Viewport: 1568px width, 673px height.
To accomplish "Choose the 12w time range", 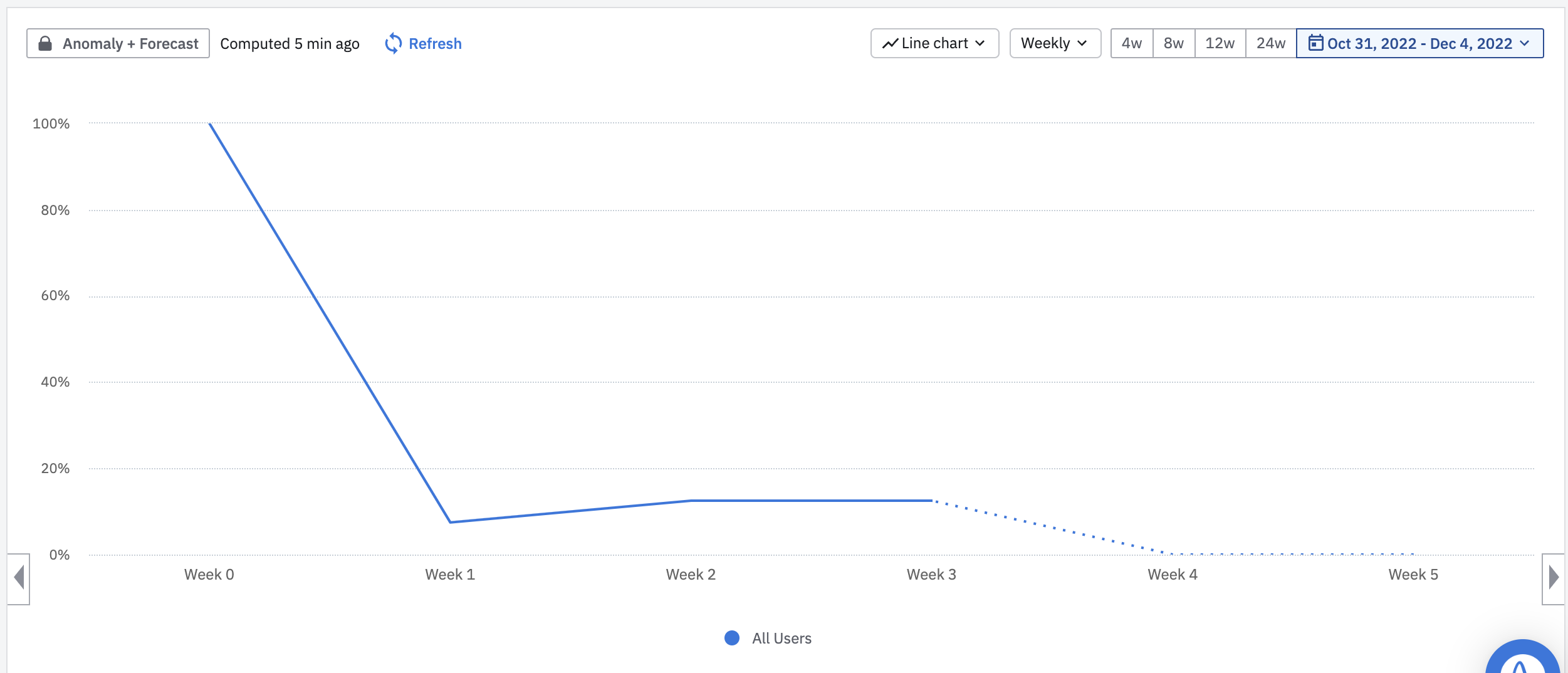I will point(1220,43).
